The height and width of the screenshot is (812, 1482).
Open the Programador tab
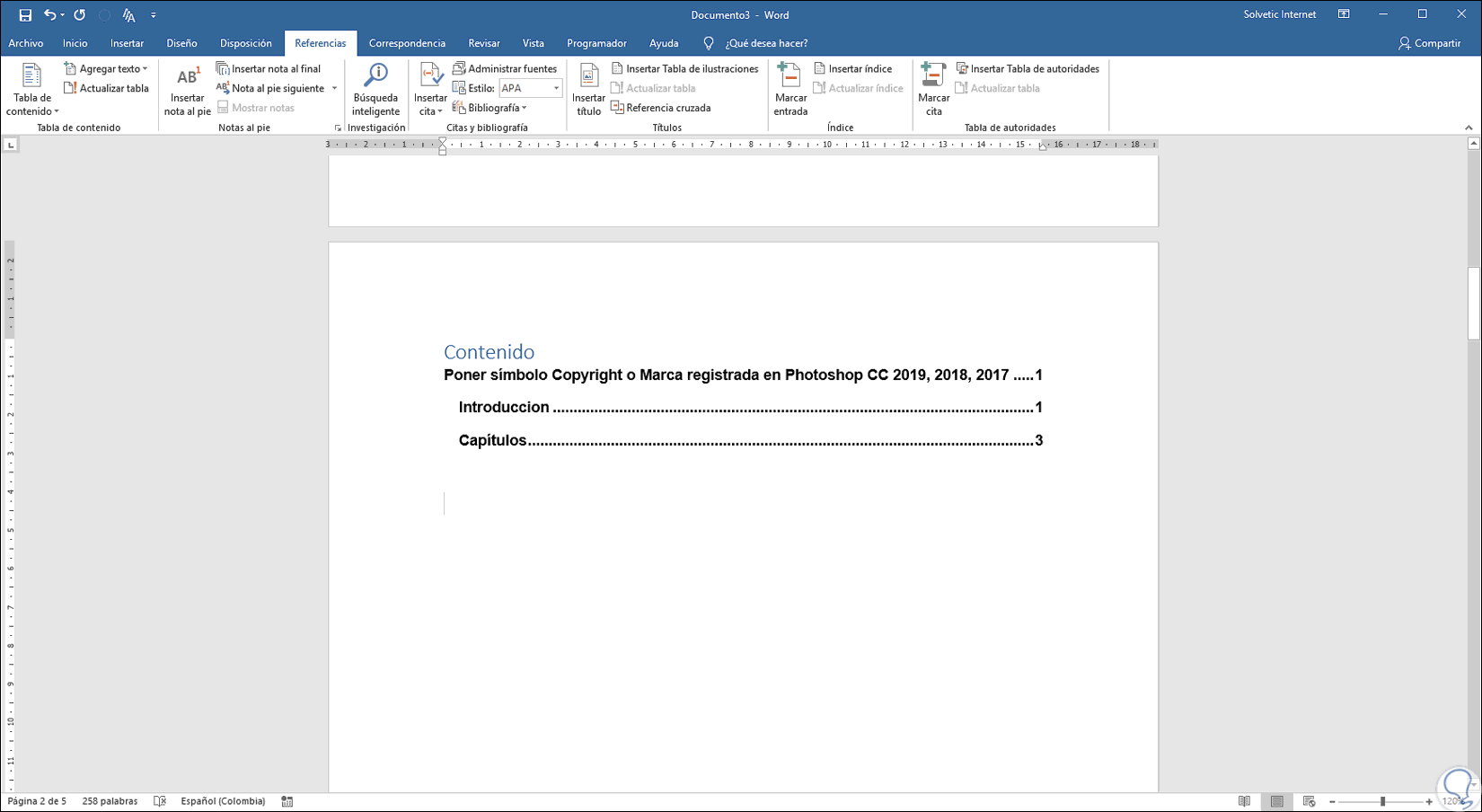coord(596,43)
